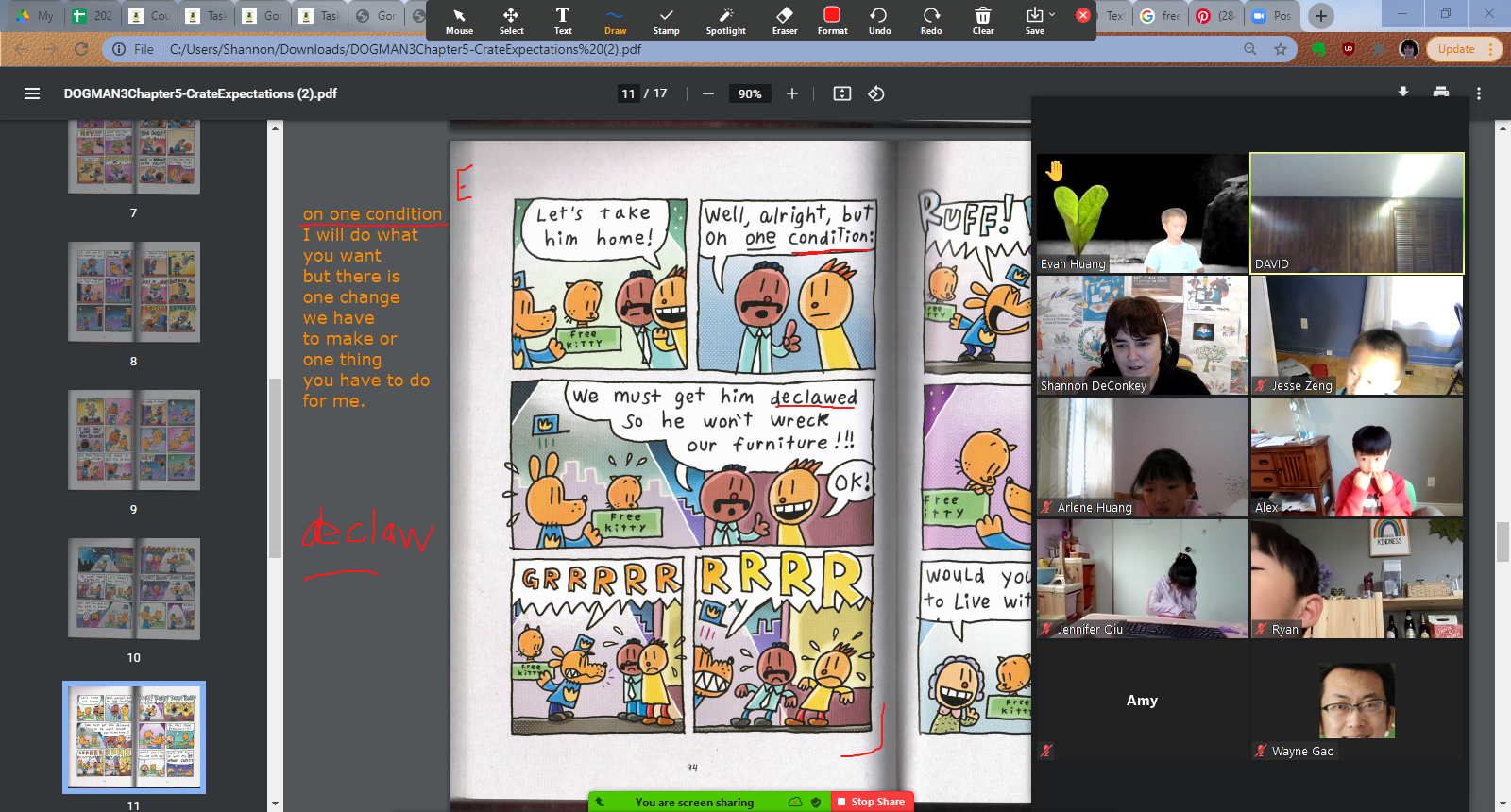The width and height of the screenshot is (1511, 812).
Task: Close the annotation toolbar
Action: tap(1083, 15)
